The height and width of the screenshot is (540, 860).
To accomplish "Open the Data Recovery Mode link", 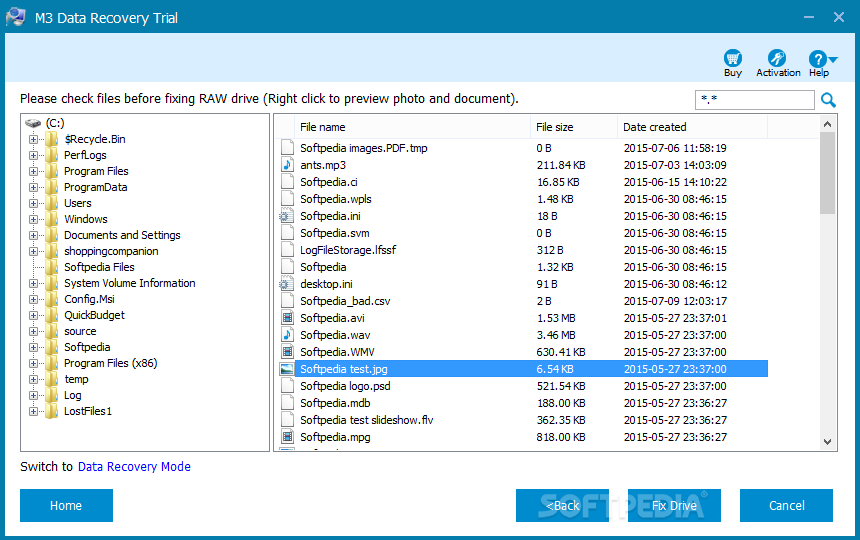I will point(134,467).
